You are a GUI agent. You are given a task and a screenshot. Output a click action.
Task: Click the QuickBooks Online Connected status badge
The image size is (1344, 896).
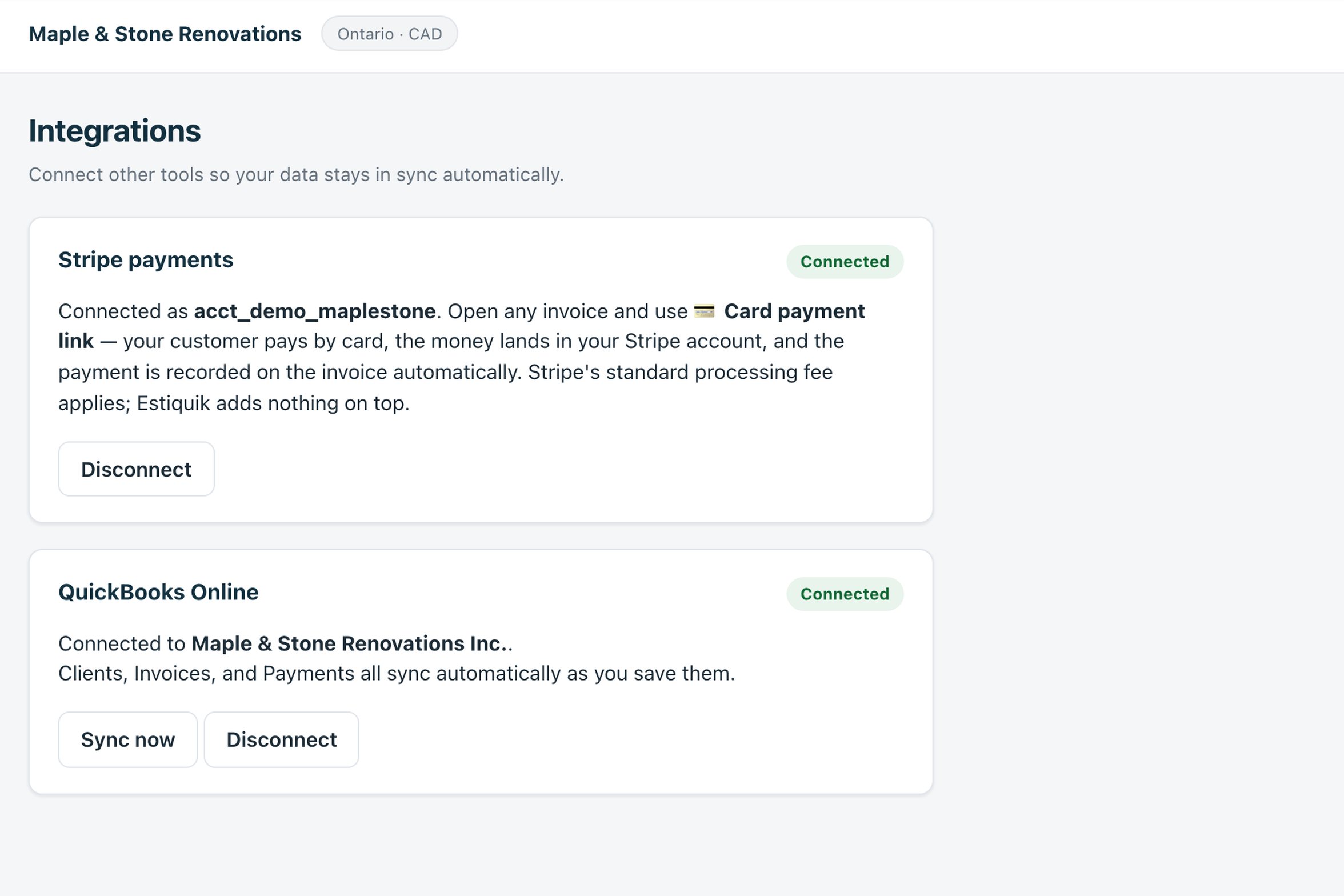click(x=845, y=594)
